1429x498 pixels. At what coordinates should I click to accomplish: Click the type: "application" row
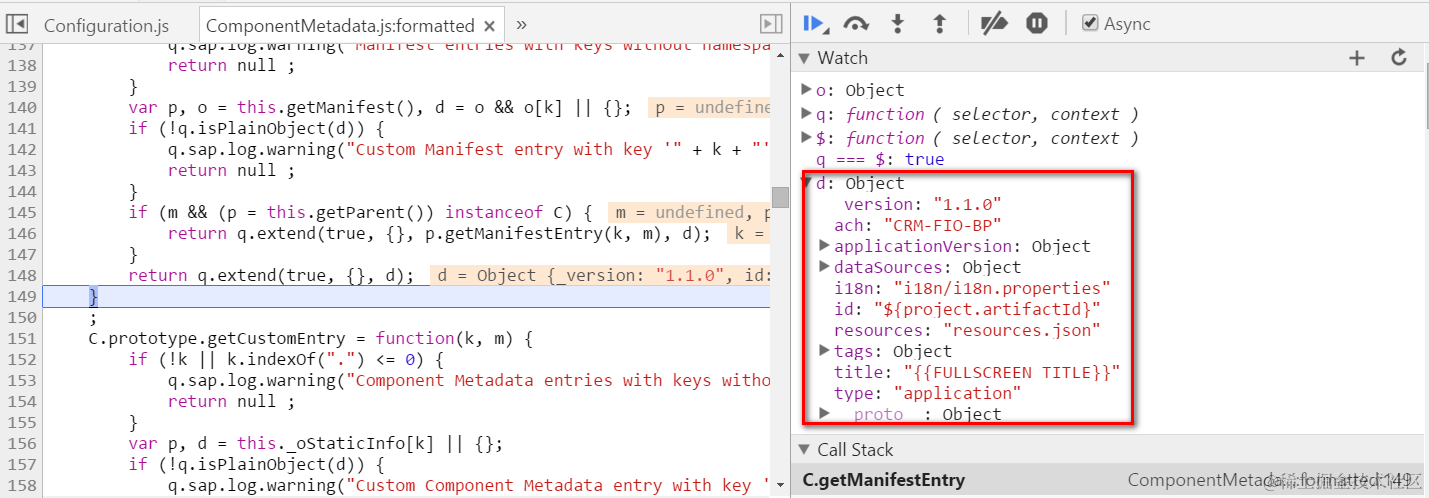pyautogui.click(x=928, y=393)
